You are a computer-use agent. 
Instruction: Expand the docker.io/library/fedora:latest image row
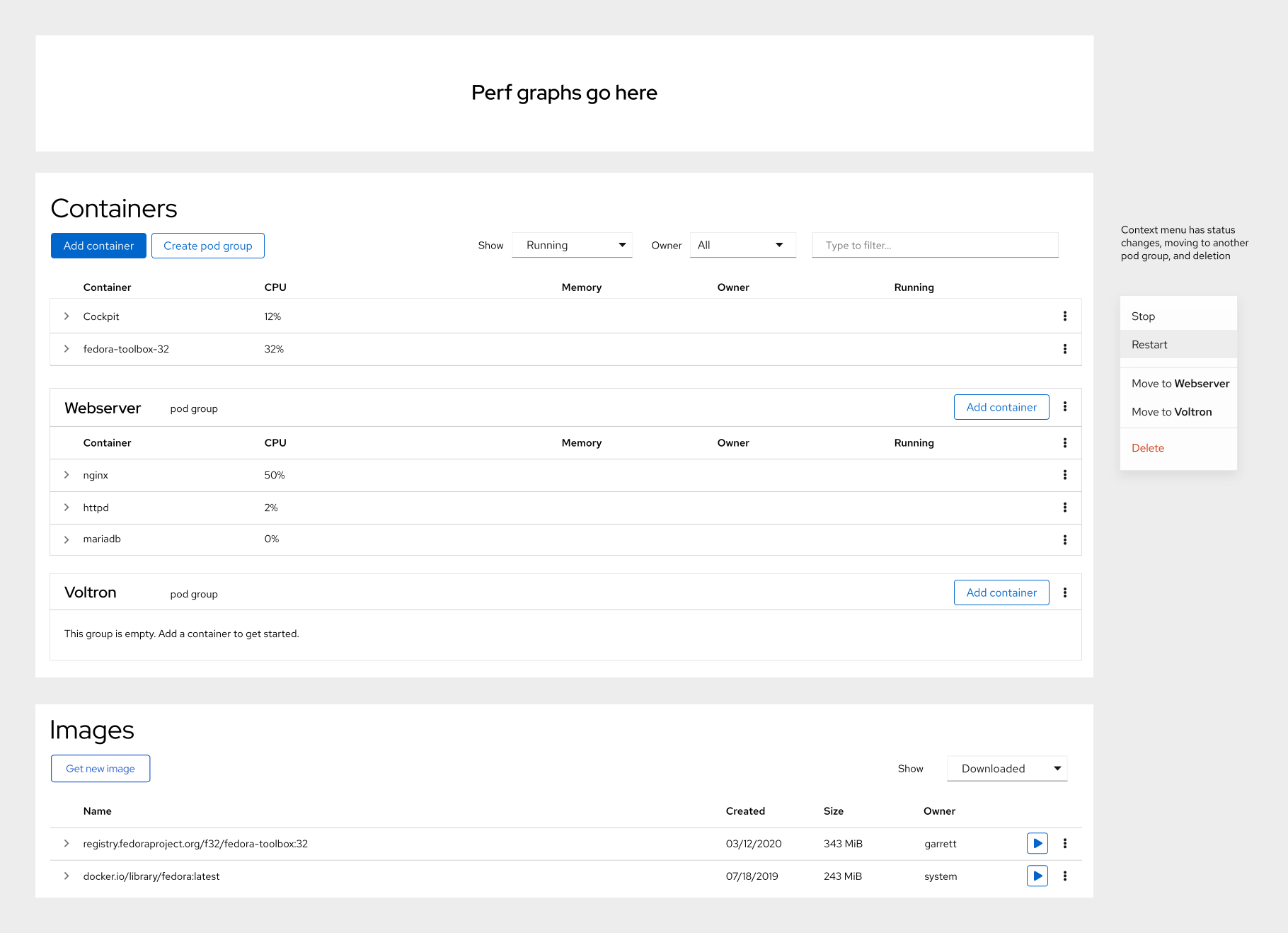[67, 876]
